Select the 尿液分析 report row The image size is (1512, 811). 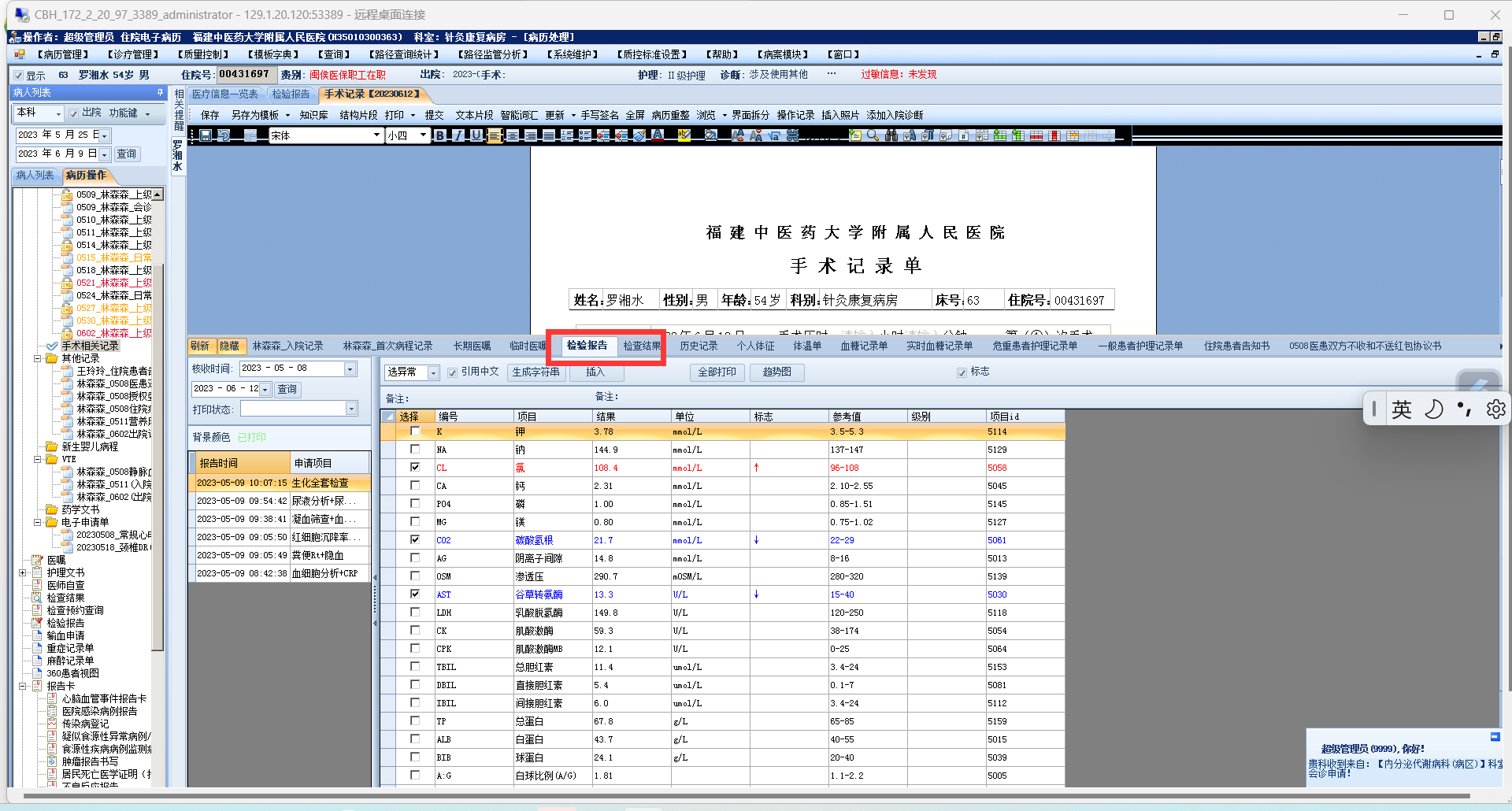tap(279, 501)
